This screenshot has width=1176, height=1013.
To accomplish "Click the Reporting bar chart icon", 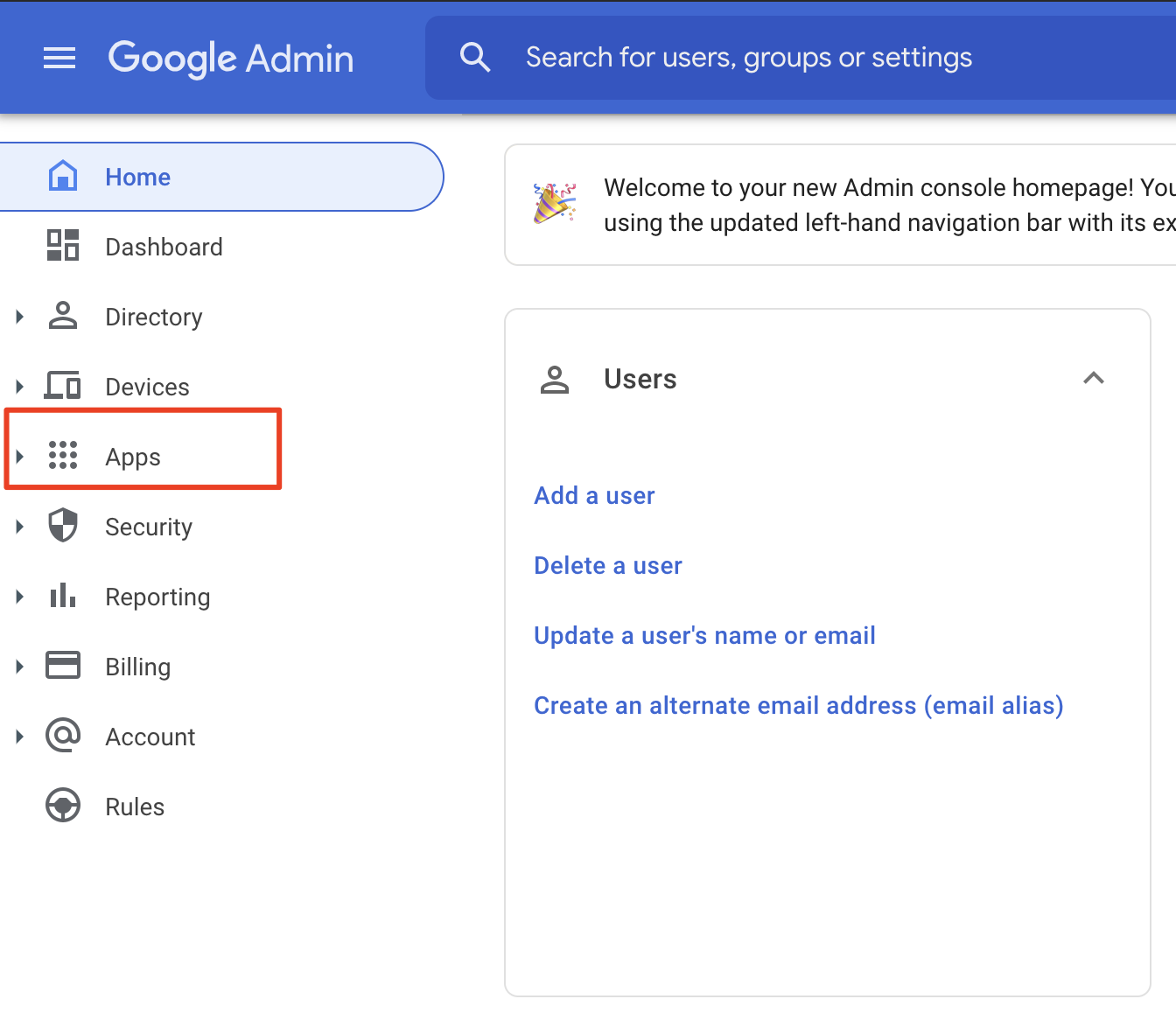I will tap(63, 595).
